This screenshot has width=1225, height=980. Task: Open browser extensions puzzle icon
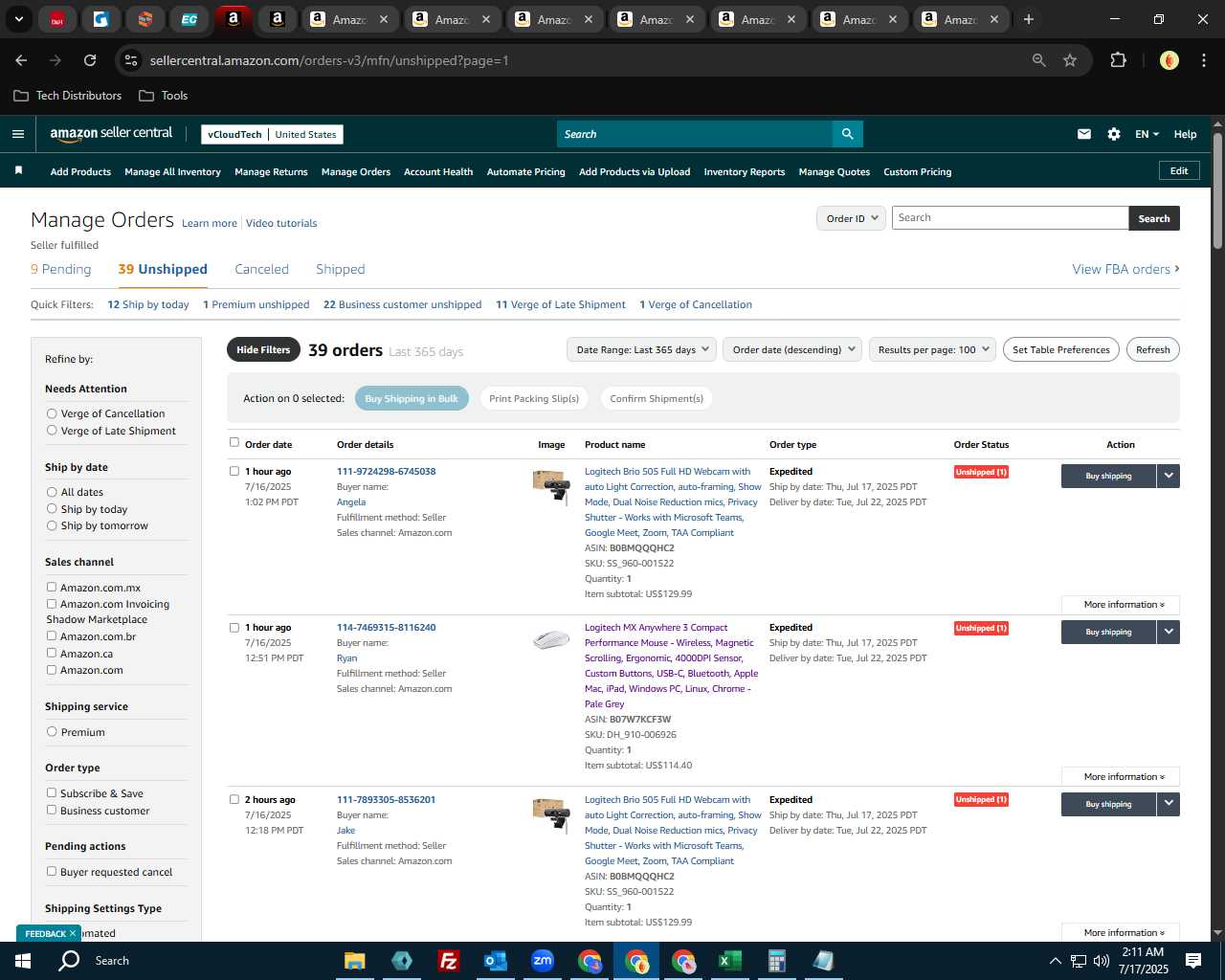(x=1118, y=60)
